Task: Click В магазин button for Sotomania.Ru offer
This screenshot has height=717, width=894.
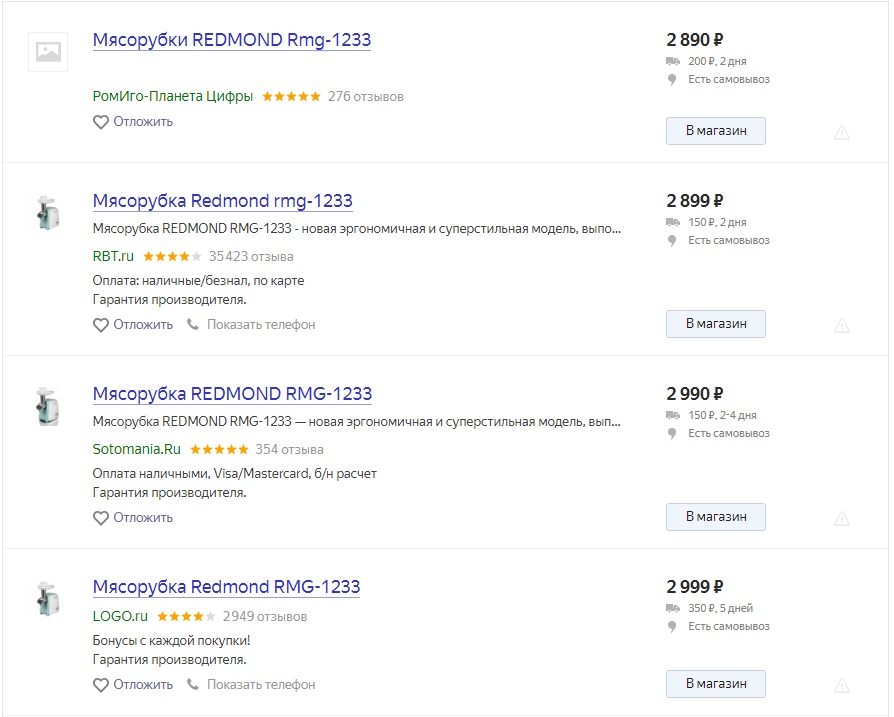Action: pos(716,517)
